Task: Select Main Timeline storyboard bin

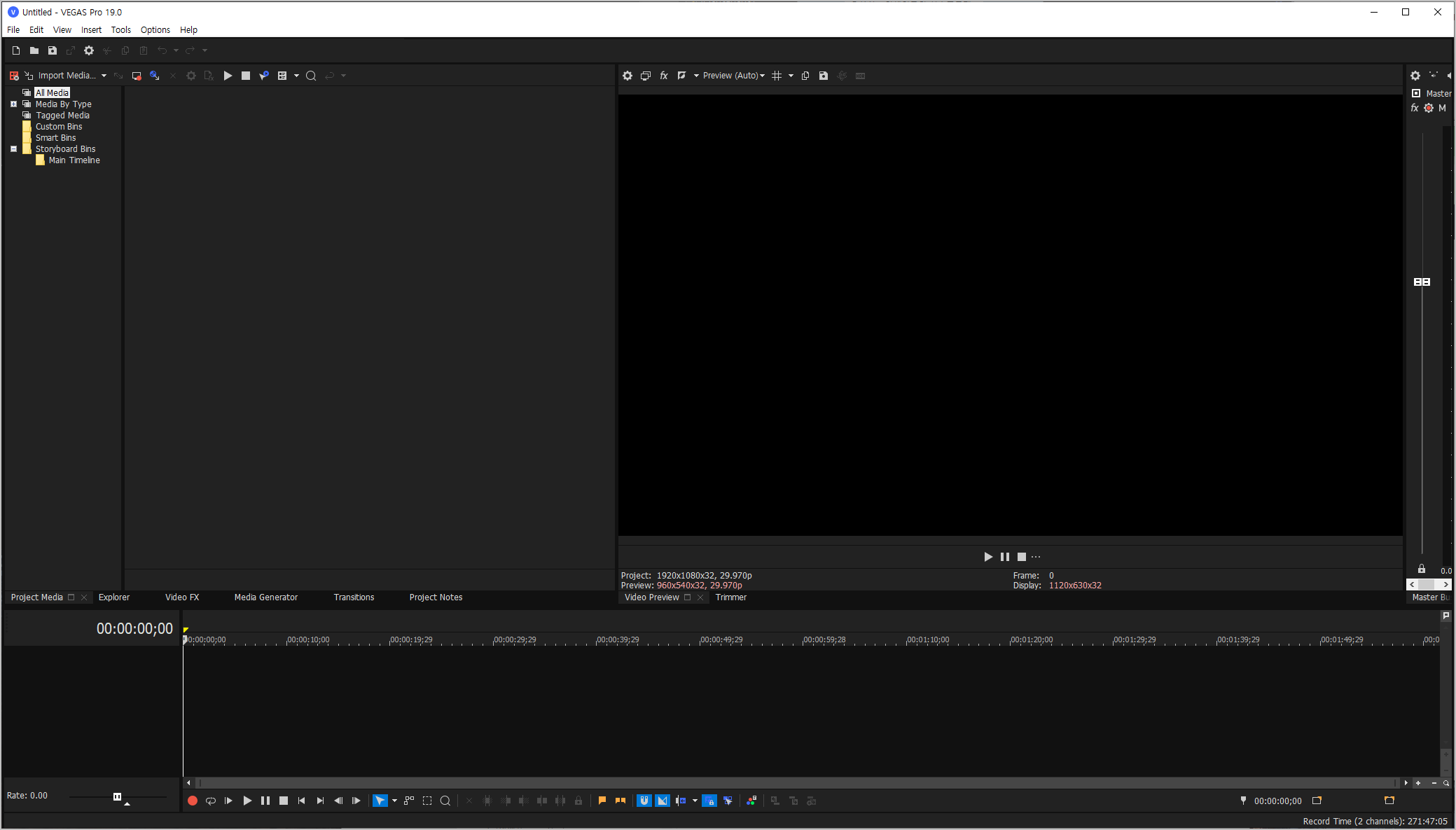Action: coord(74,160)
